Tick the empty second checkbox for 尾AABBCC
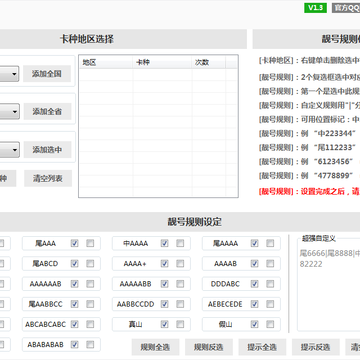 point(90,304)
